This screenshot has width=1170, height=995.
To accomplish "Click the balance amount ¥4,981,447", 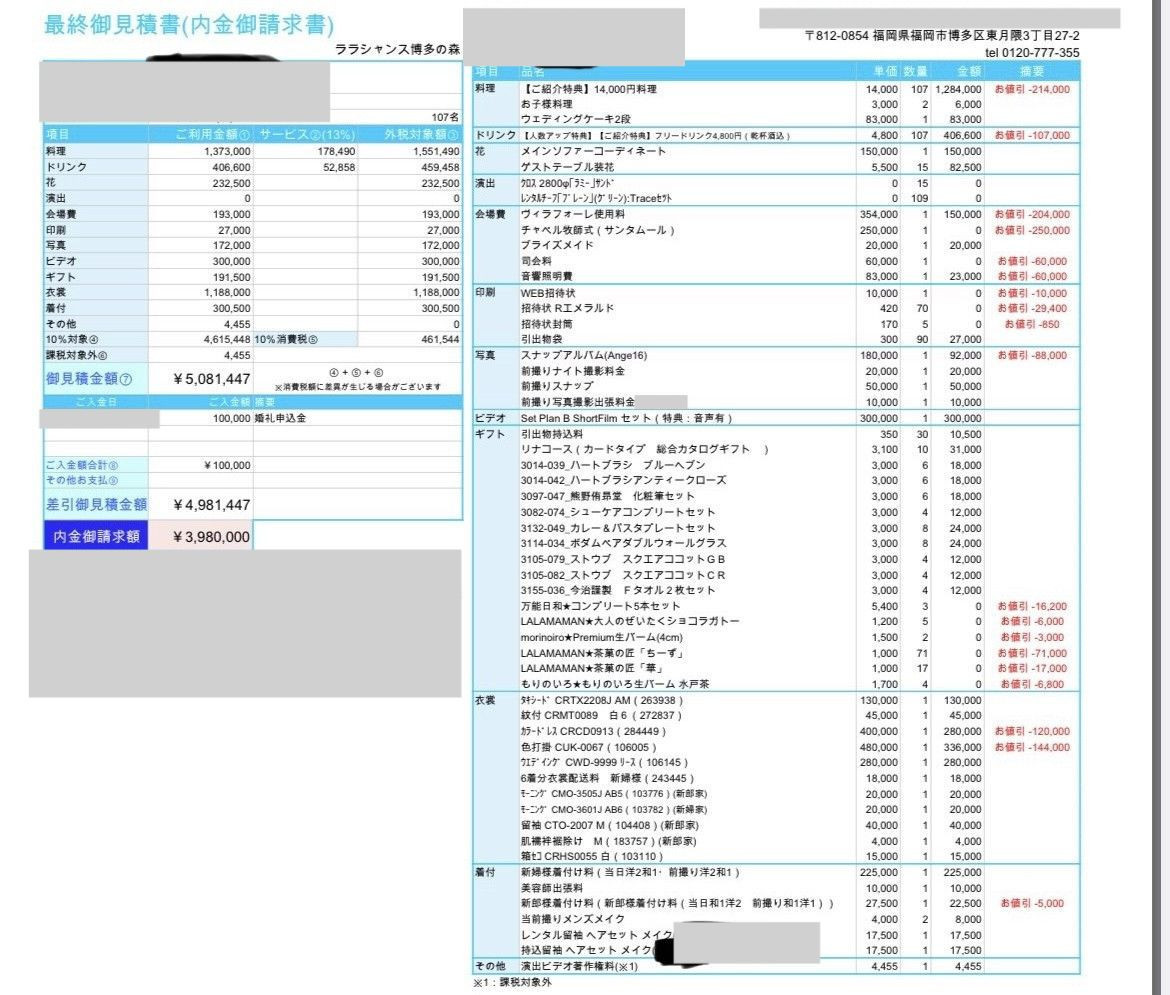I will [x=211, y=505].
